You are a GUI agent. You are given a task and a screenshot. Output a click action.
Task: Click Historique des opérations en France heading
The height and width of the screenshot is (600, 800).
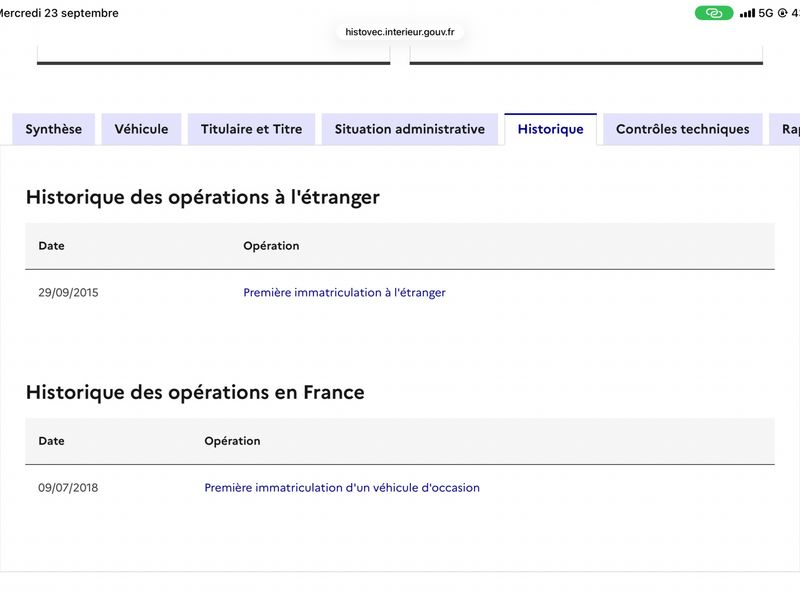(x=195, y=392)
